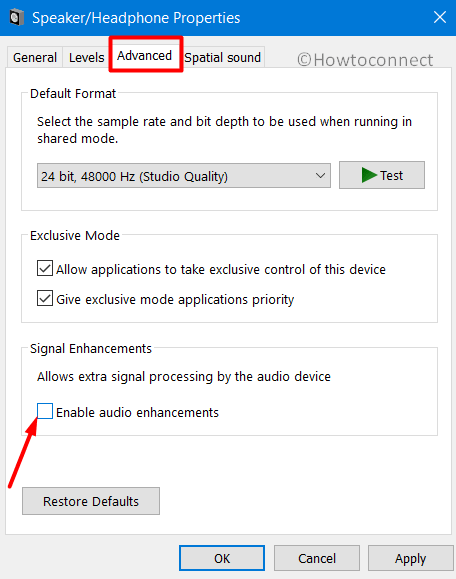
Task: Switch to the General tab
Action: [x=35, y=58]
